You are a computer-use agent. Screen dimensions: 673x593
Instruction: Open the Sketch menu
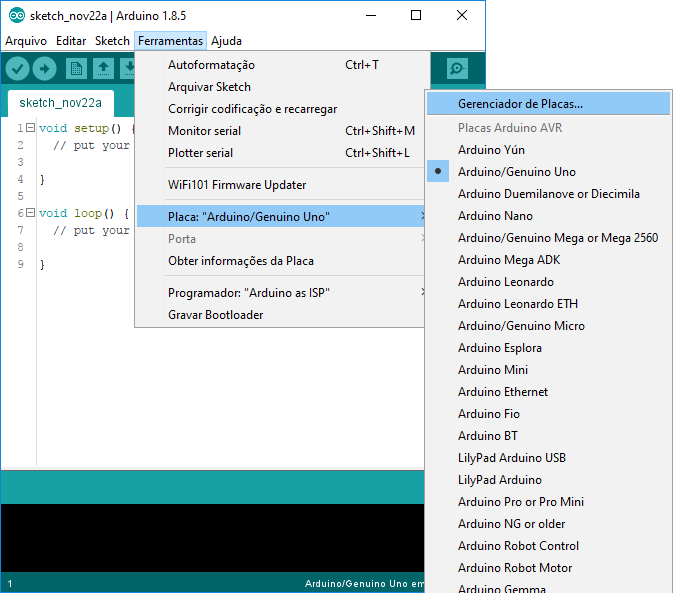pos(112,41)
